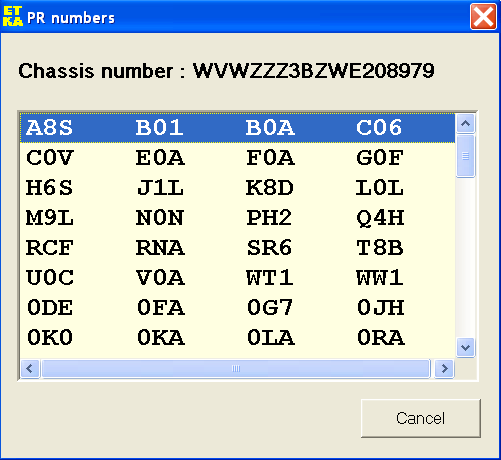Click the vertical scrollbar thumb
Image resolution: width=501 pixels, height=460 pixels.
[x=465, y=156]
